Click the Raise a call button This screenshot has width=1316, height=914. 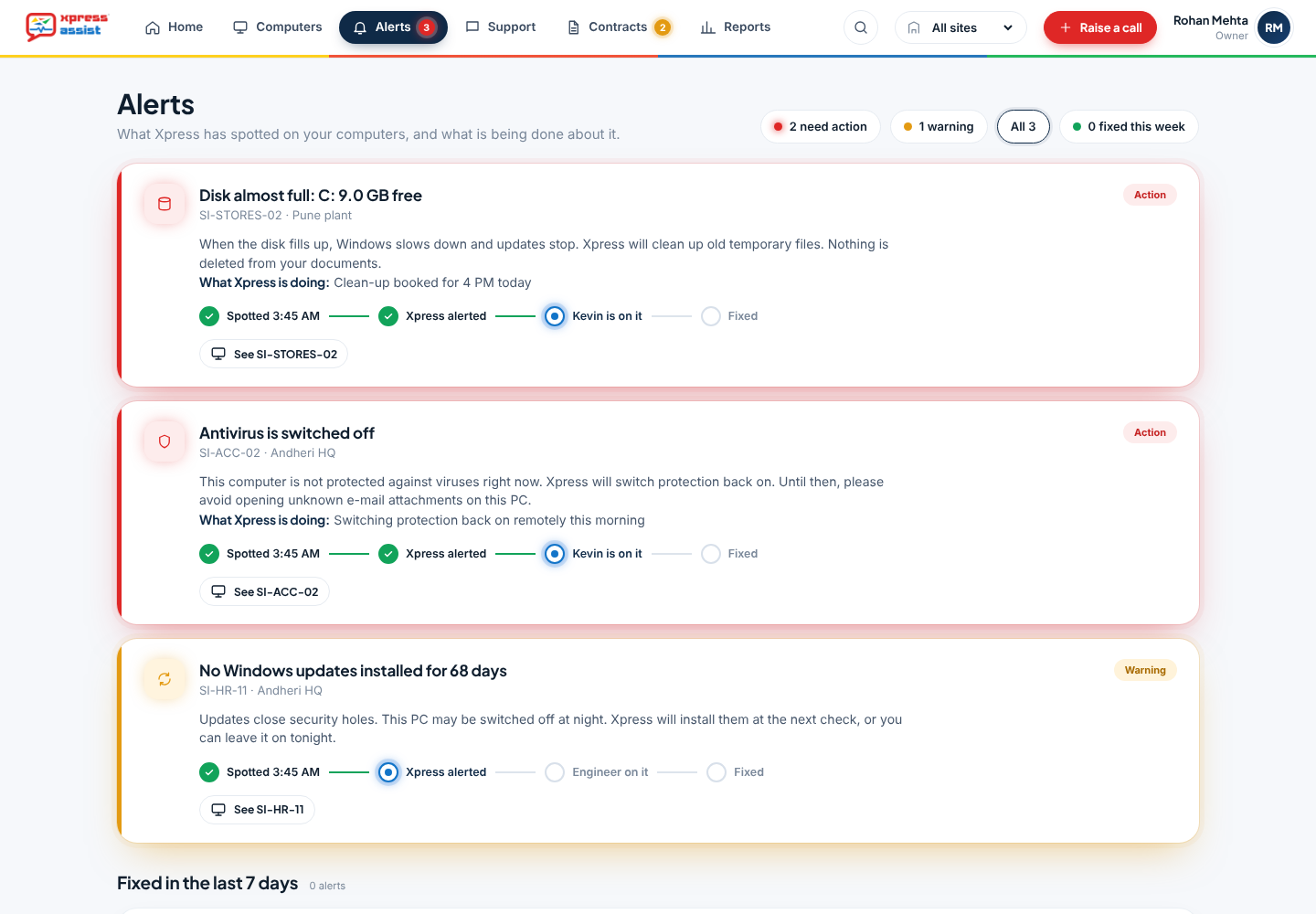click(1100, 27)
